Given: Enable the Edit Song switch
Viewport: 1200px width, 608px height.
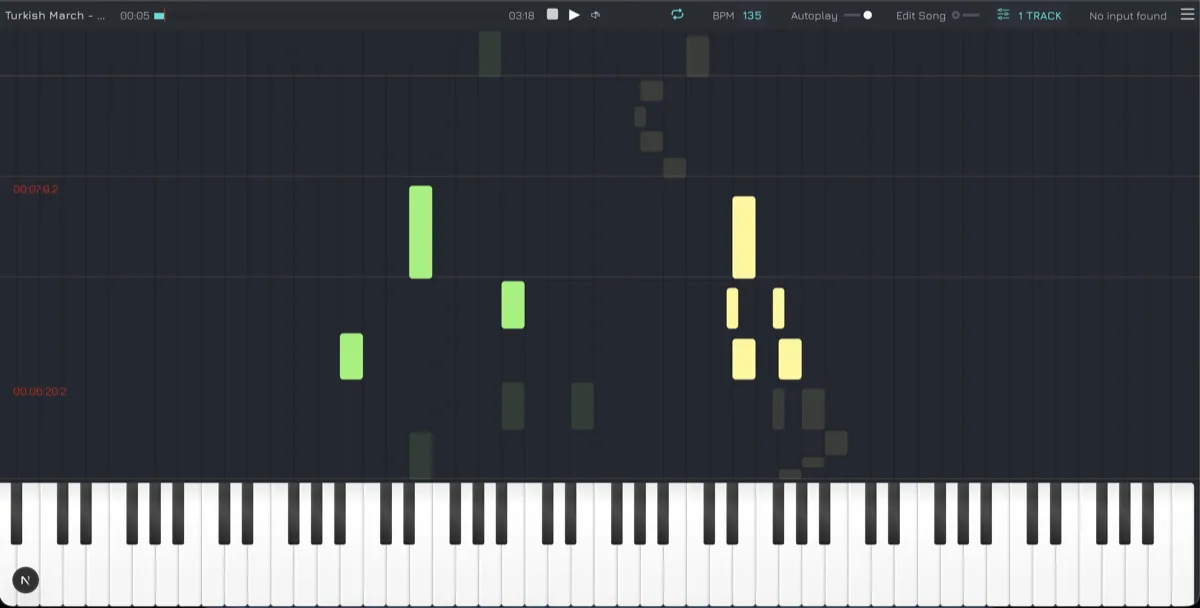Looking at the screenshot, I should (x=966, y=15).
